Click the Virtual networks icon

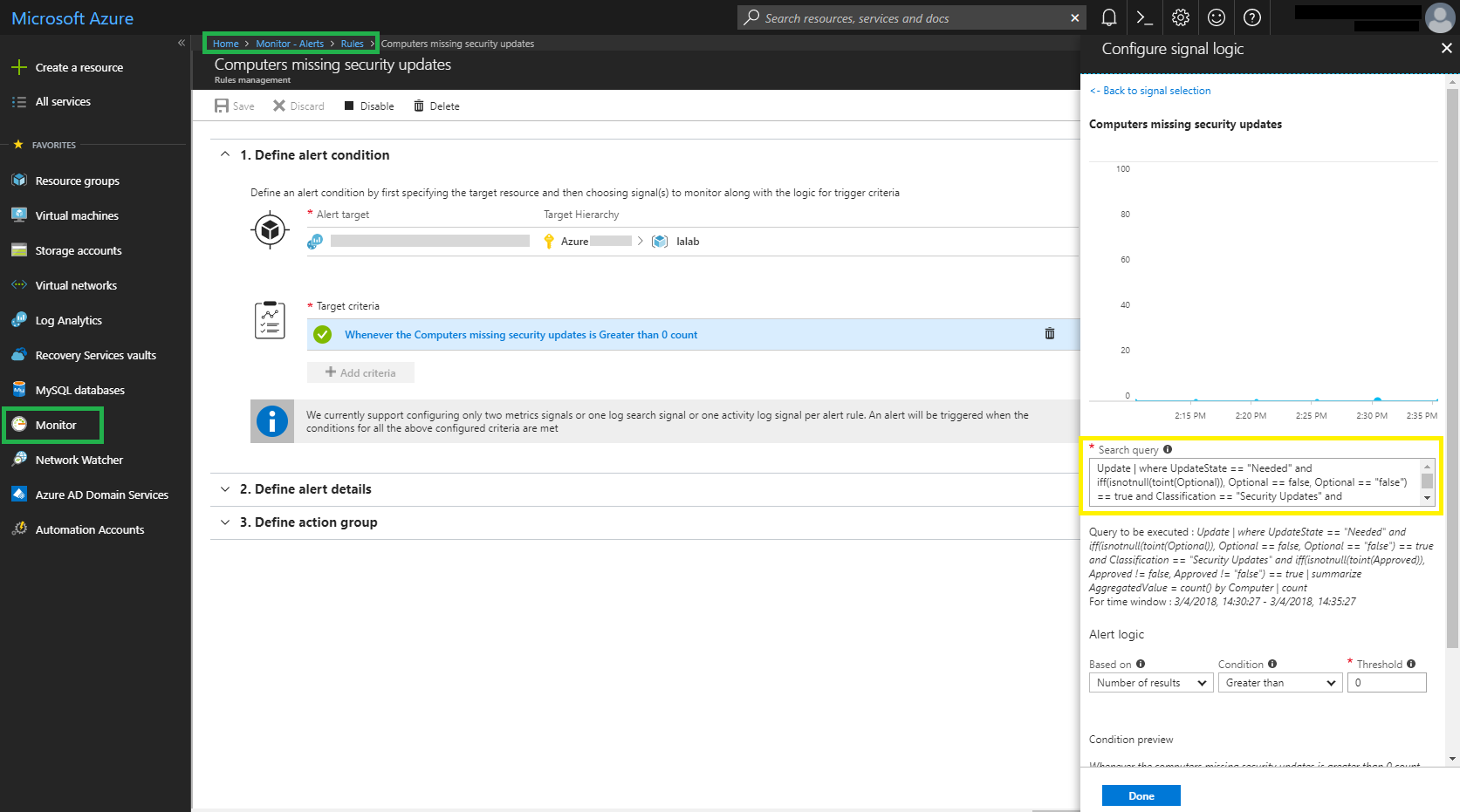(19, 284)
